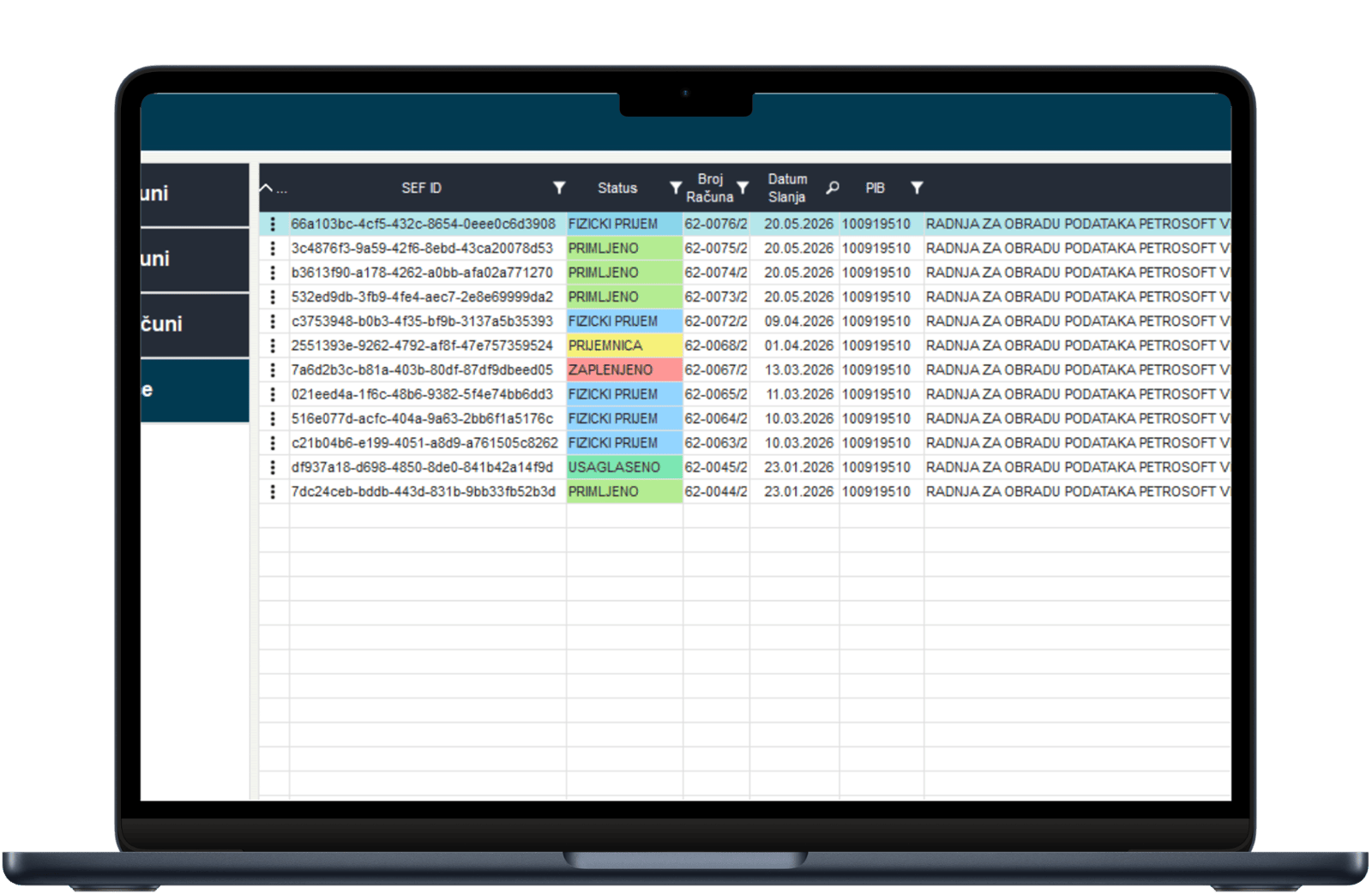Click date 13.03.2026 cell
1372x894 pixels.
pyautogui.click(x=795, y=370)
